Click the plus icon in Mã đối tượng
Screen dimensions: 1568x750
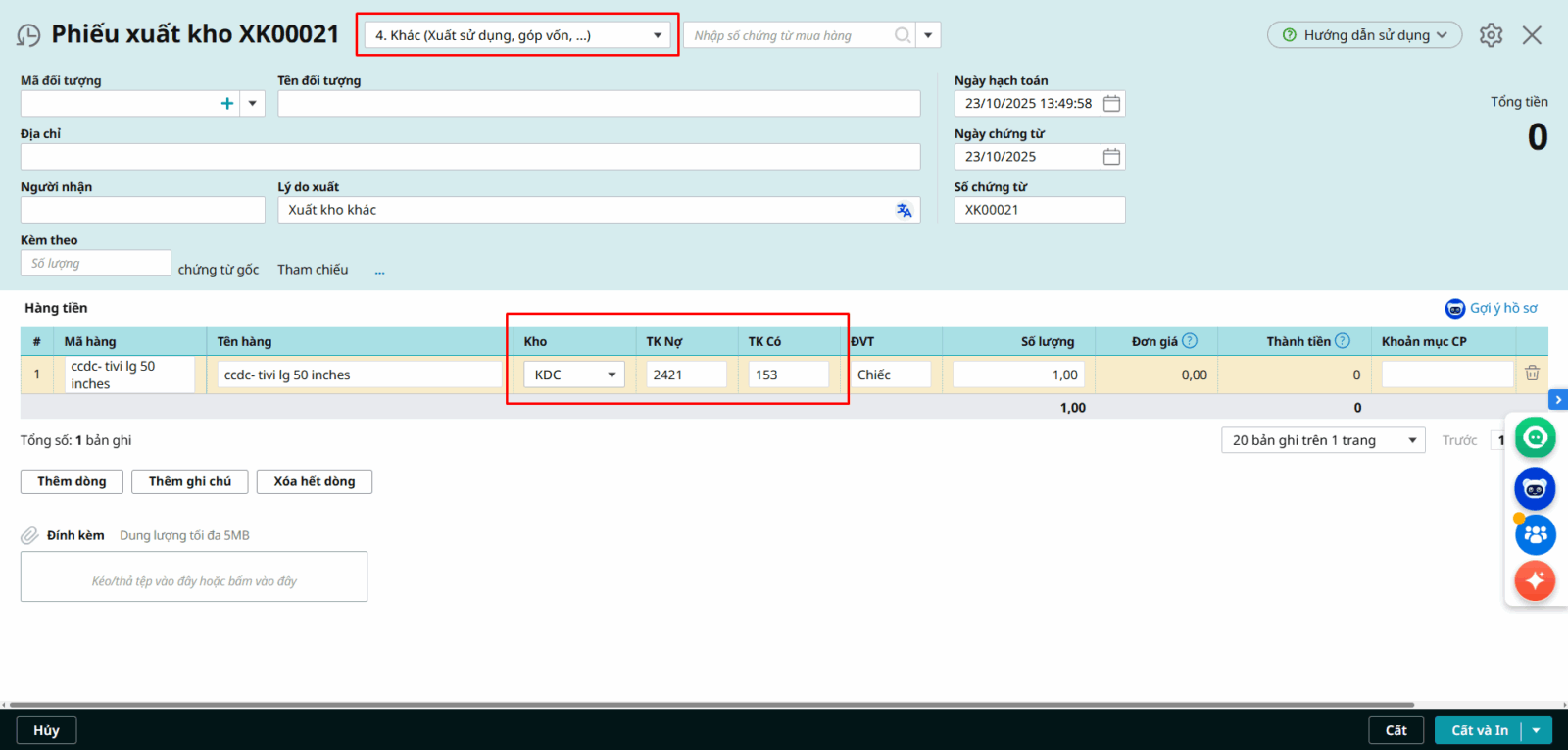227,104
